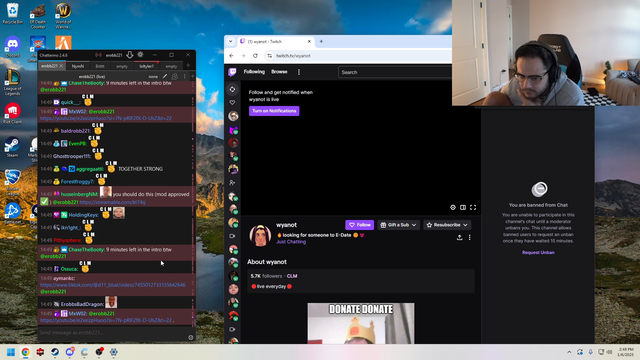The height and width of the screenshot is (360, 640).
Task: Click wyanot's profile avatar
Action: (x=260, y=235)
